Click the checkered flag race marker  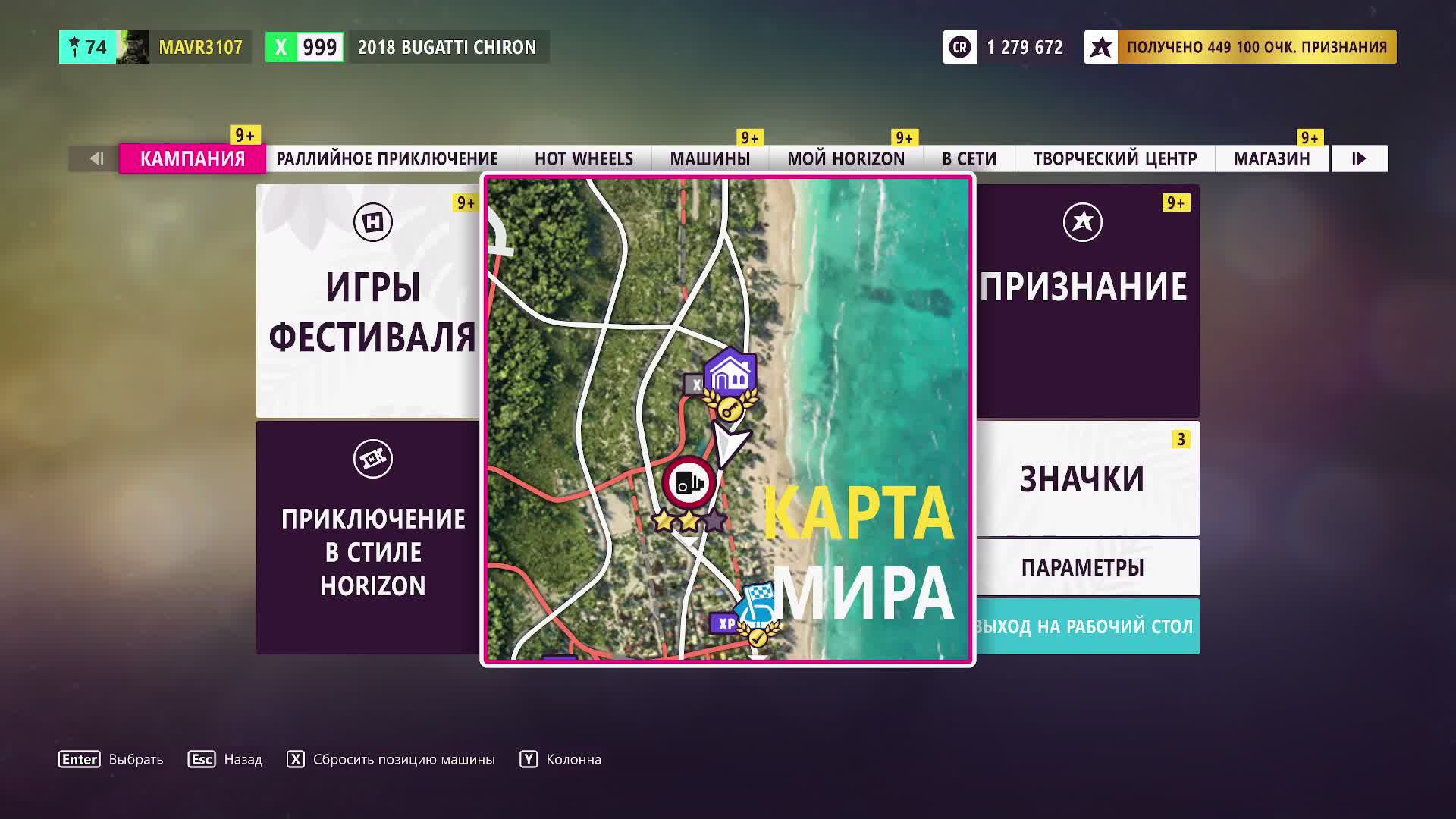coord(758,603)
